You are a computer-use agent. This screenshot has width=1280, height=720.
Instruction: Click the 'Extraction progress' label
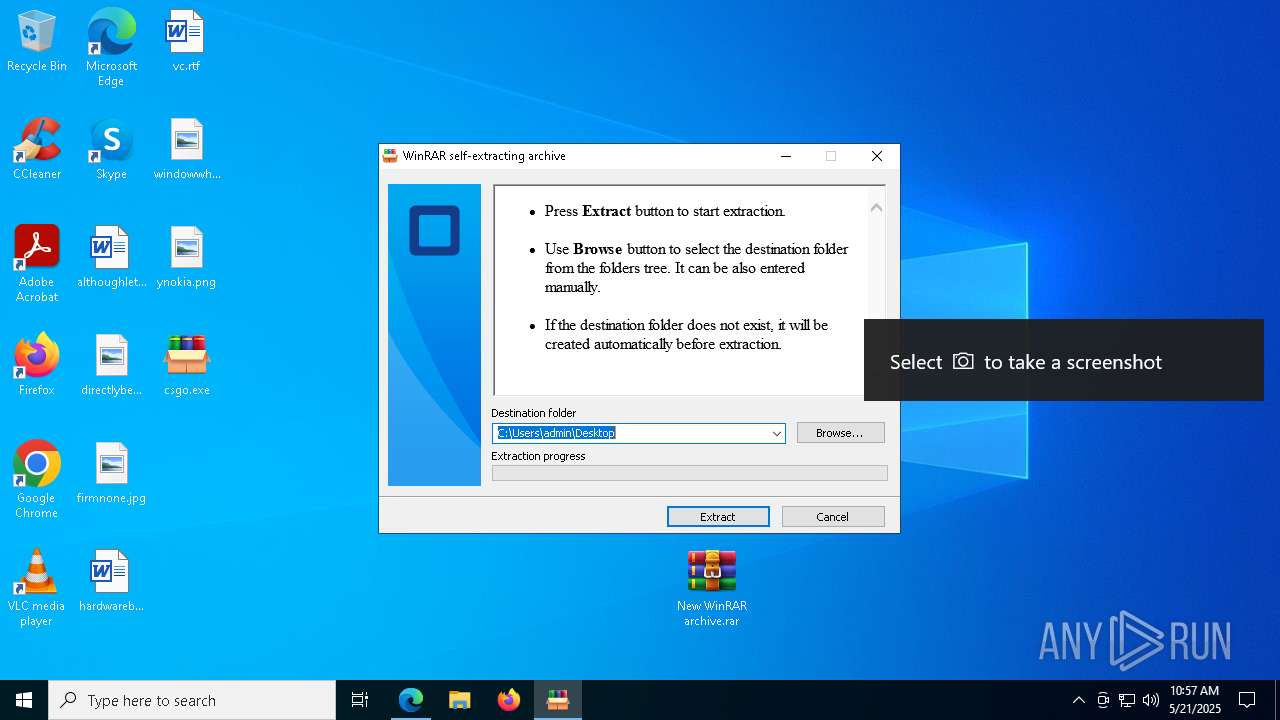(538, 456)
